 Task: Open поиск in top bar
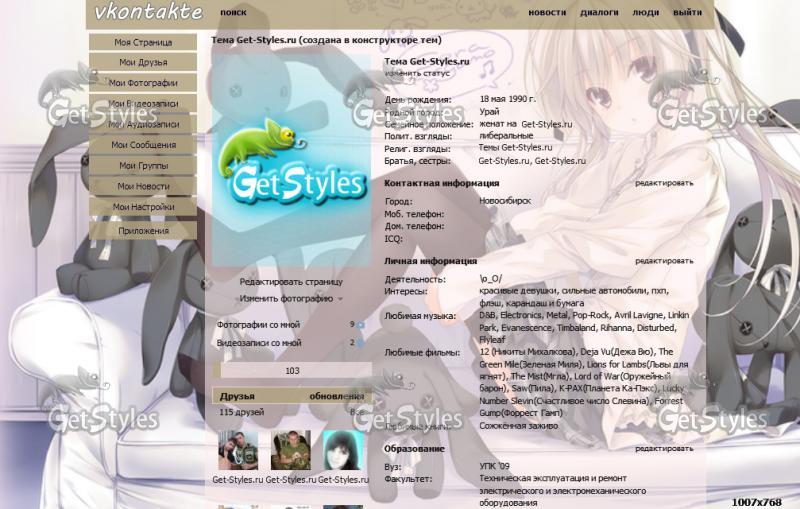pyautogui.click(x=233, y=12)
